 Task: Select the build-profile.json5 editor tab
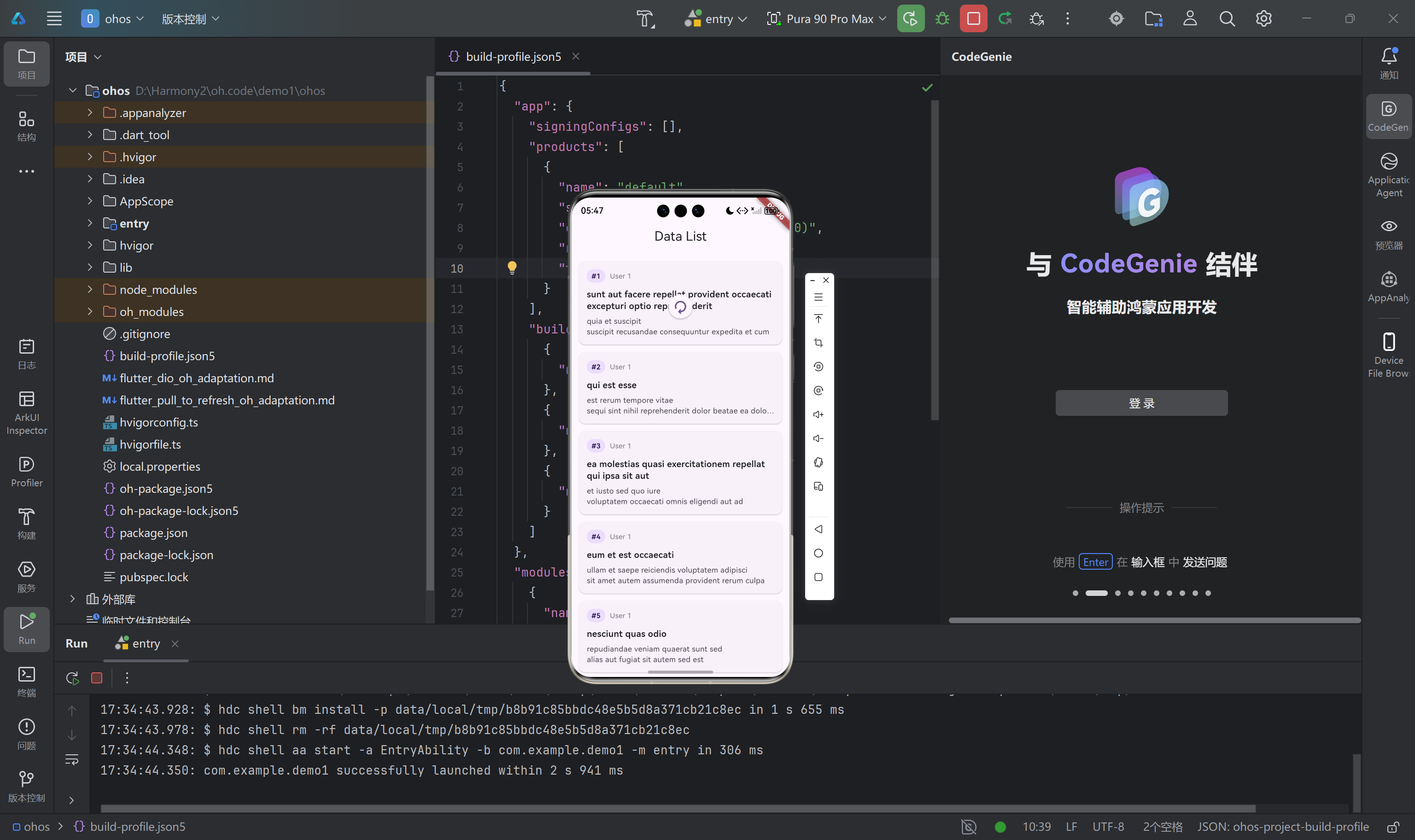(x=512, y=57)
